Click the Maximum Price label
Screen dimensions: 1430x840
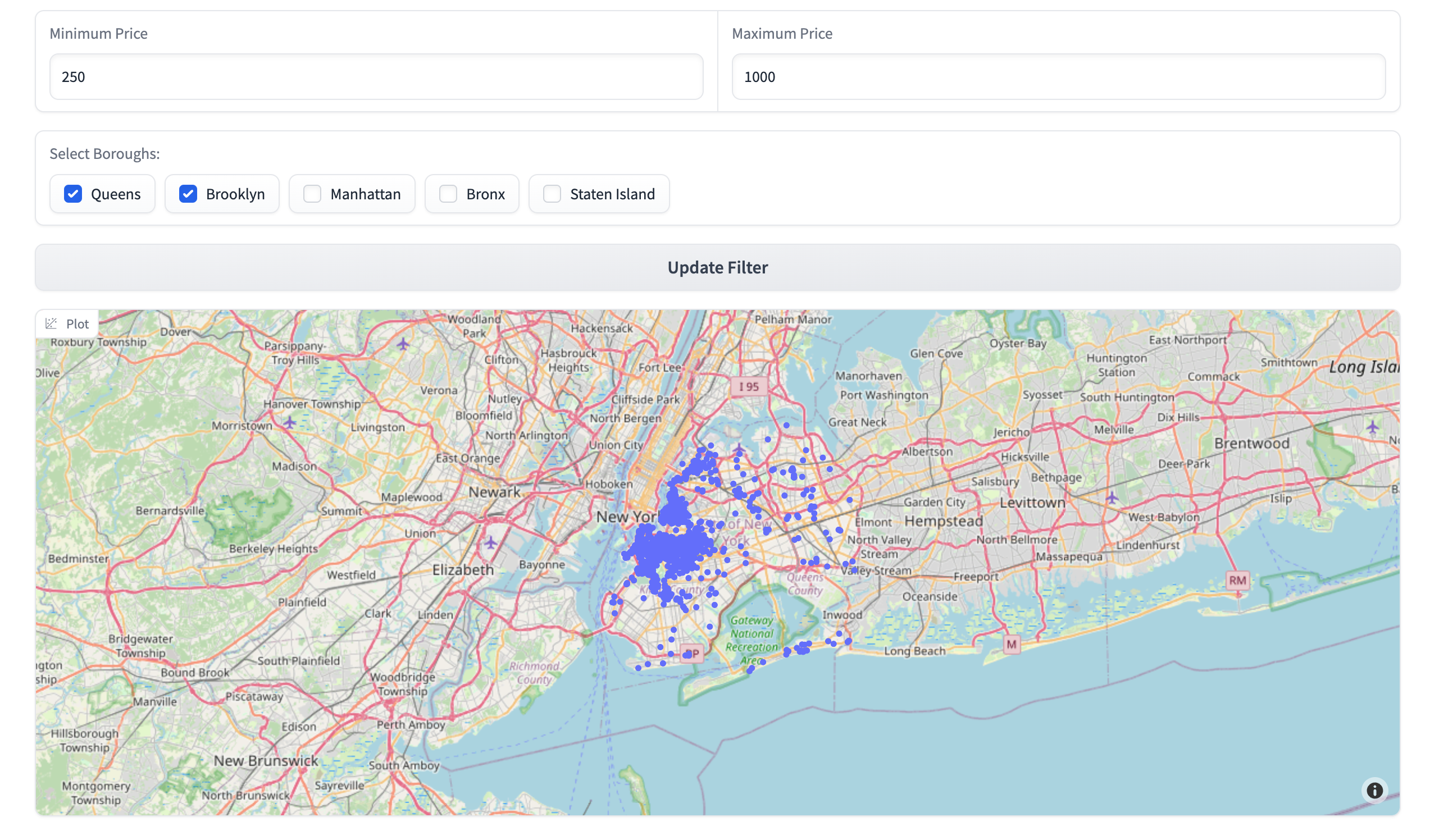[x=781, y=34]
